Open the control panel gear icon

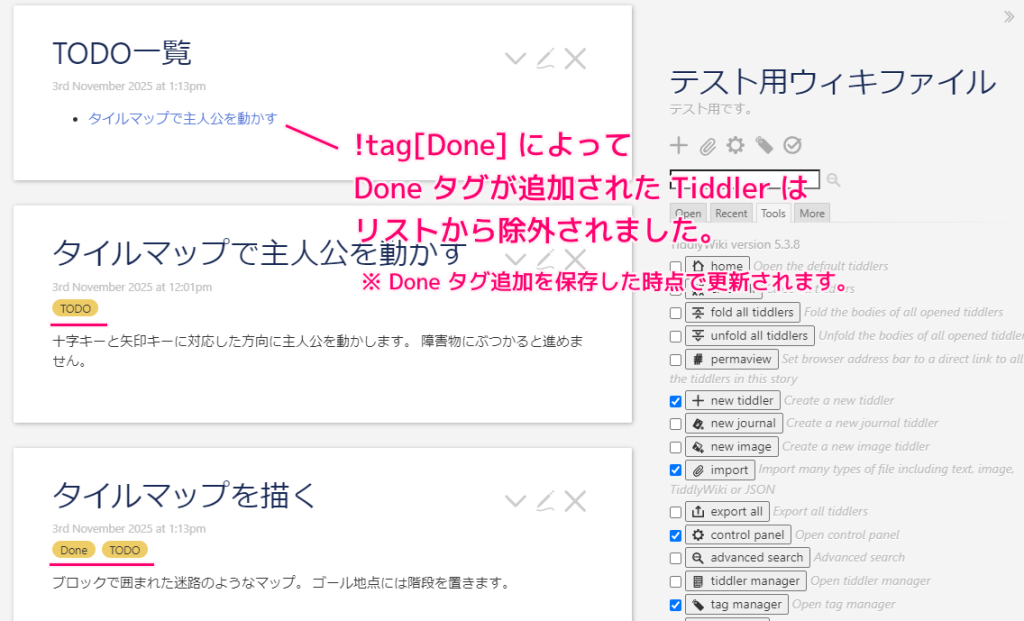[x=735, y=145]
